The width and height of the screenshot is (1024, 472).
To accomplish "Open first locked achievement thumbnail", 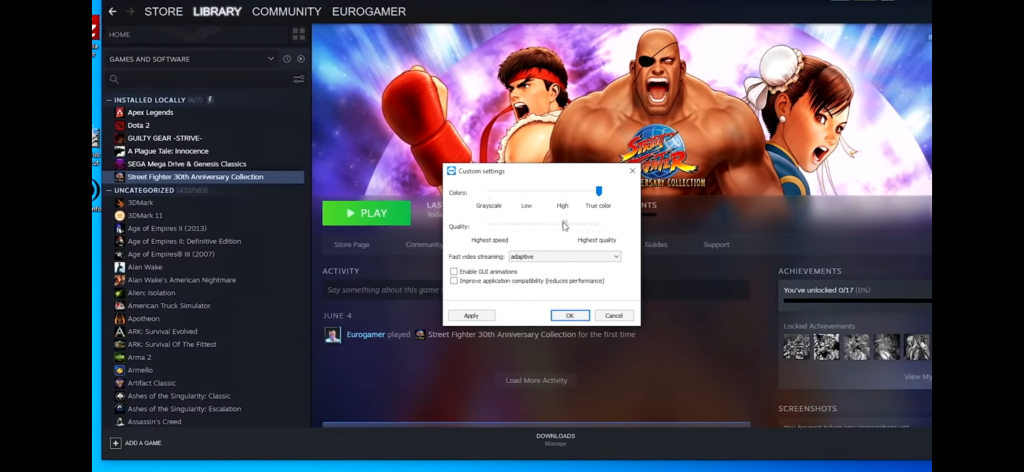I will click(797, 347).
